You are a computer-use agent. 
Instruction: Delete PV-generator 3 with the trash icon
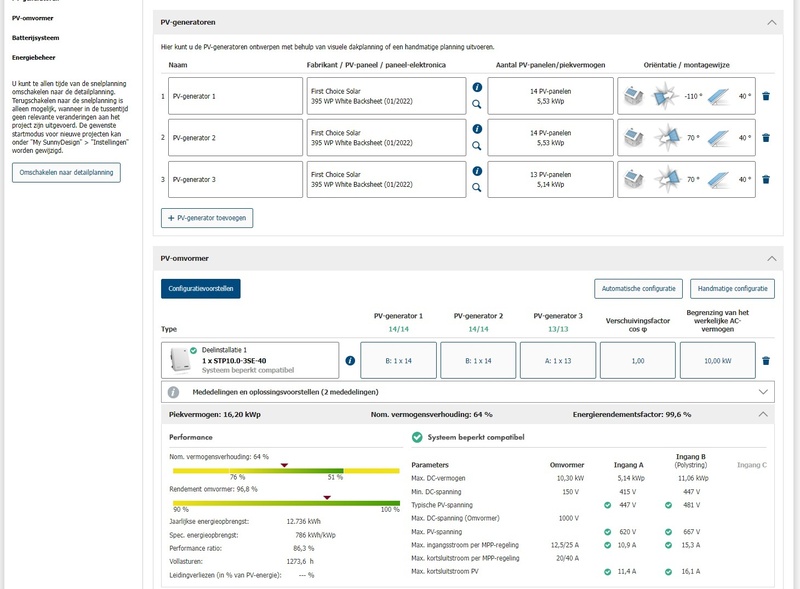coord(766,180)
